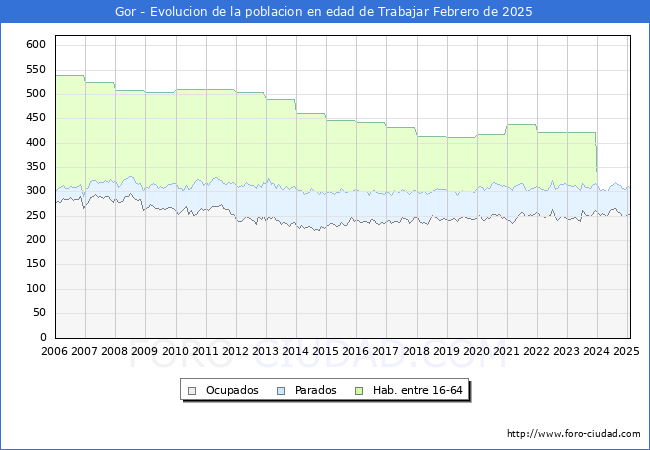This screenshot has width=650, height=450.
Task: Click the 2022 x-axis year label
Action: tap(536, 351)
